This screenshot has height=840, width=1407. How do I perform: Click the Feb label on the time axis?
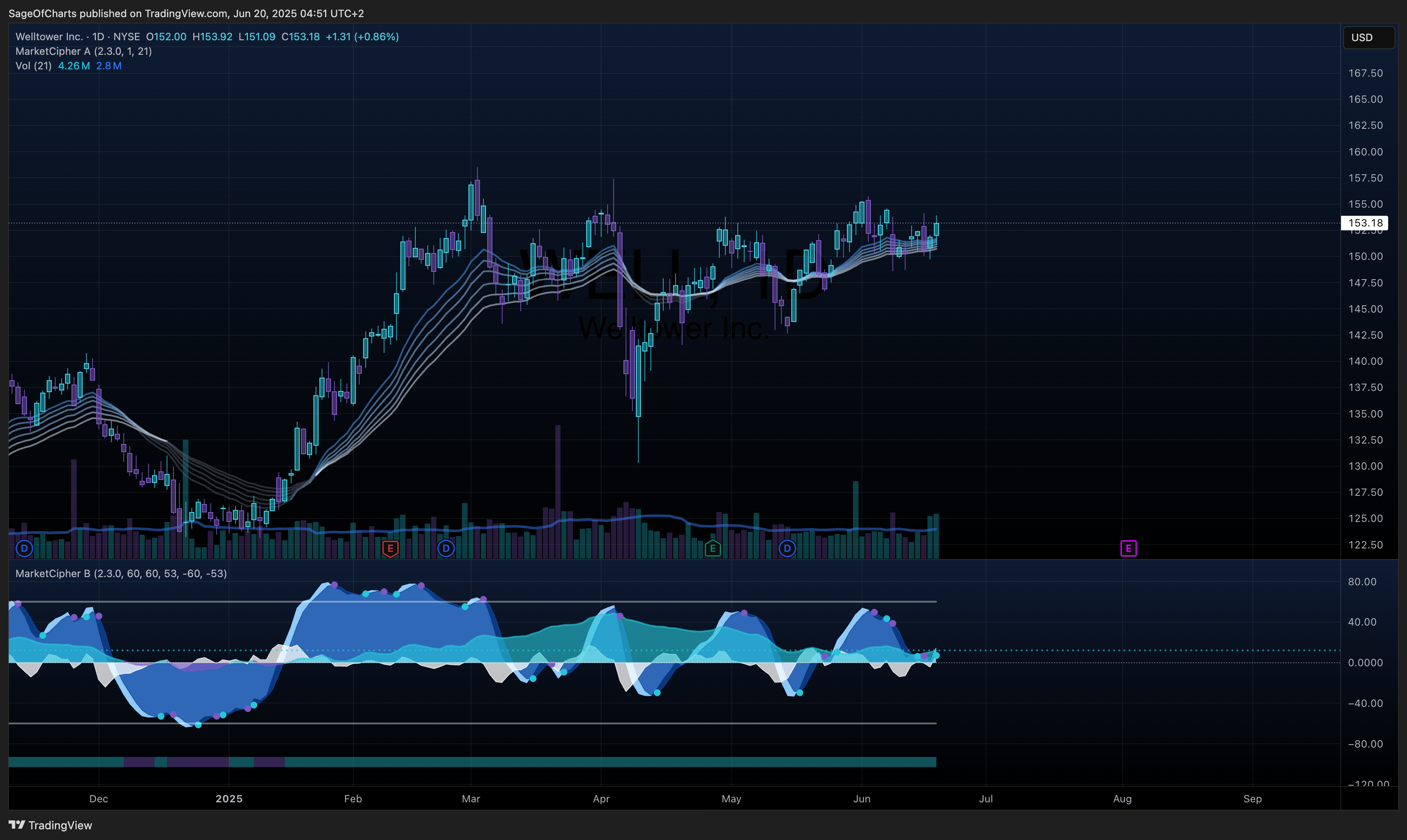353,798
